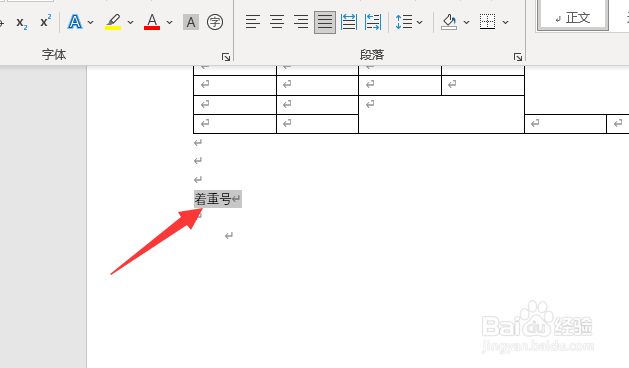
Task: Apply superscript formatting
Action: (x=46, y=22)
